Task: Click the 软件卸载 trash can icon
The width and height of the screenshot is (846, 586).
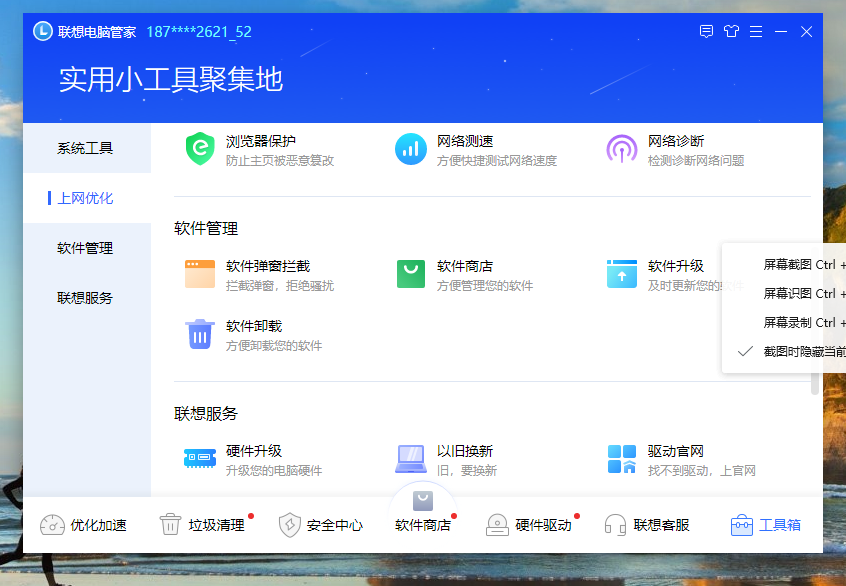Action: click(x=200, y=334)
